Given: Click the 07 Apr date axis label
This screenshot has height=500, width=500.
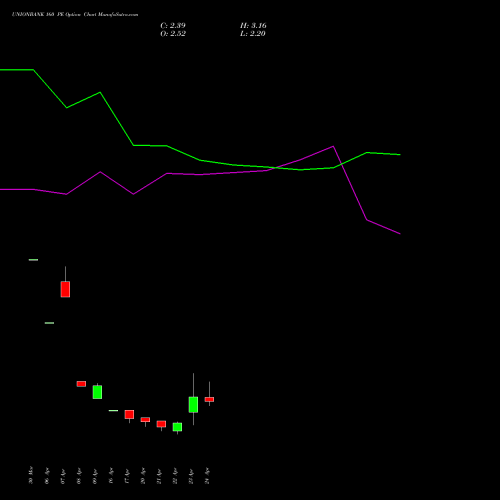Looking at the screenshot, I should (x=63, y=476).
